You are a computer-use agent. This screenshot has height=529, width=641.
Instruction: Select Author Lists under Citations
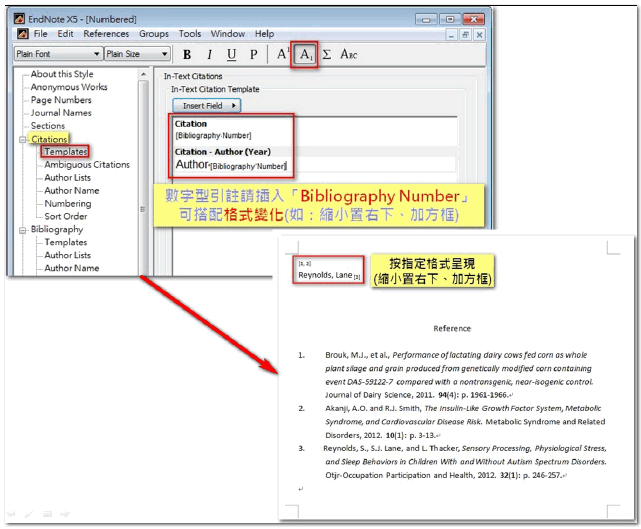click(x=67, y=178)
